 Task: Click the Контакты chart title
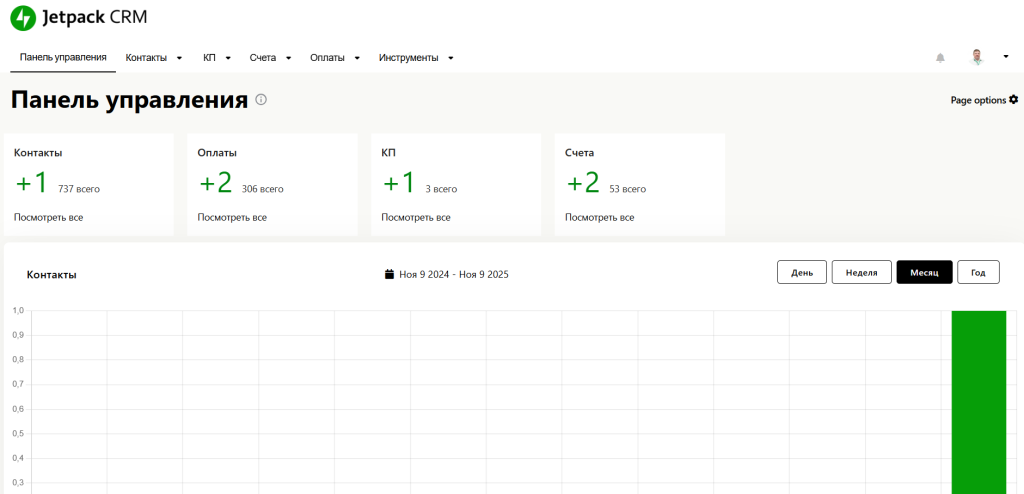(x=52, y=274)
